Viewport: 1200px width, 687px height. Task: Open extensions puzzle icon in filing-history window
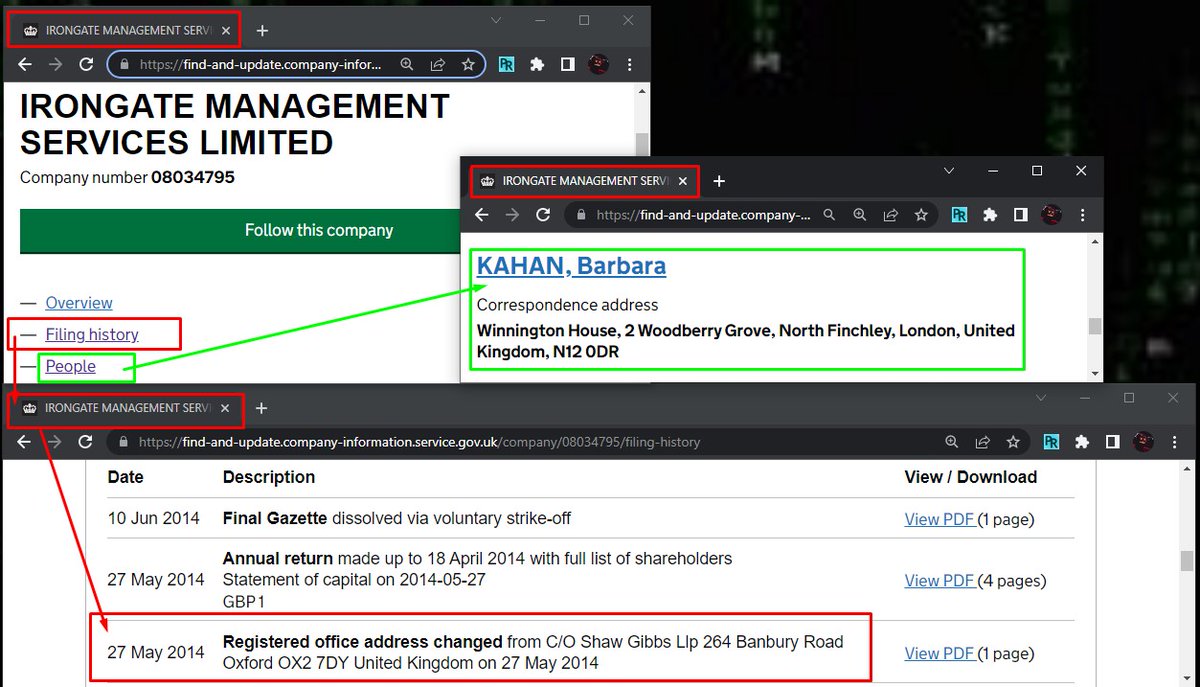(1082, 442)
